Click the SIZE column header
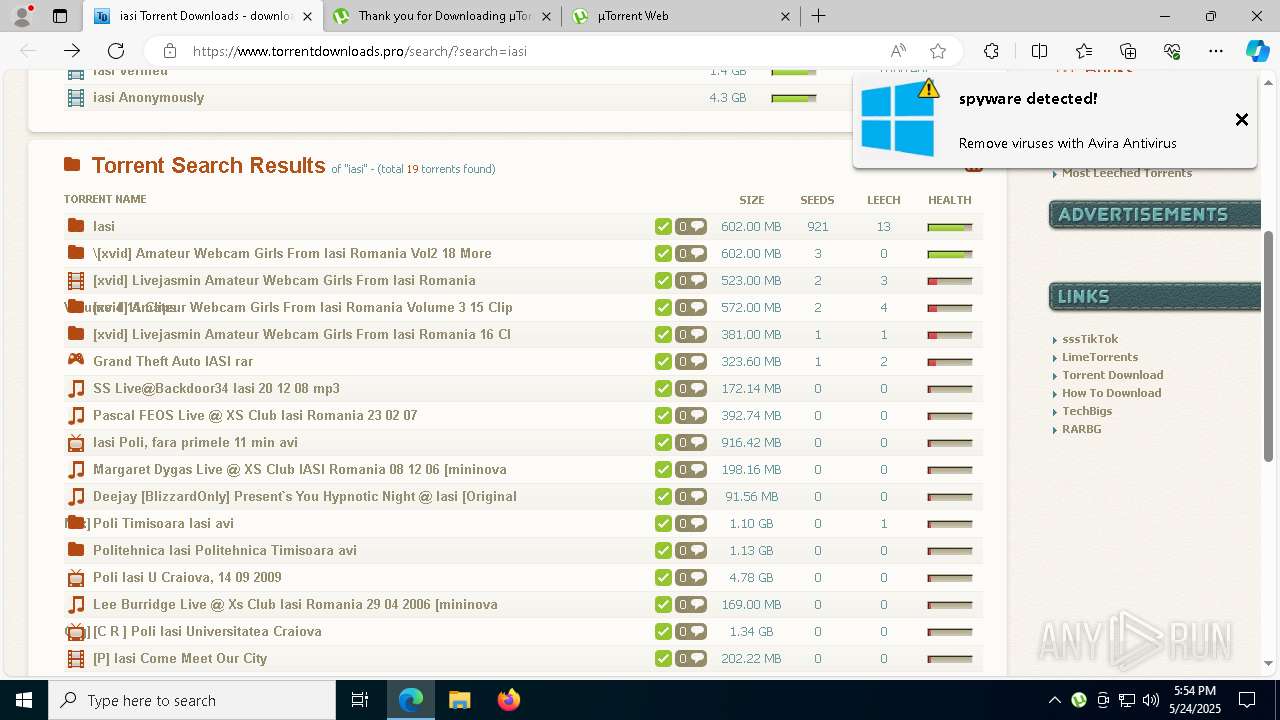 [x=751, y=200]
